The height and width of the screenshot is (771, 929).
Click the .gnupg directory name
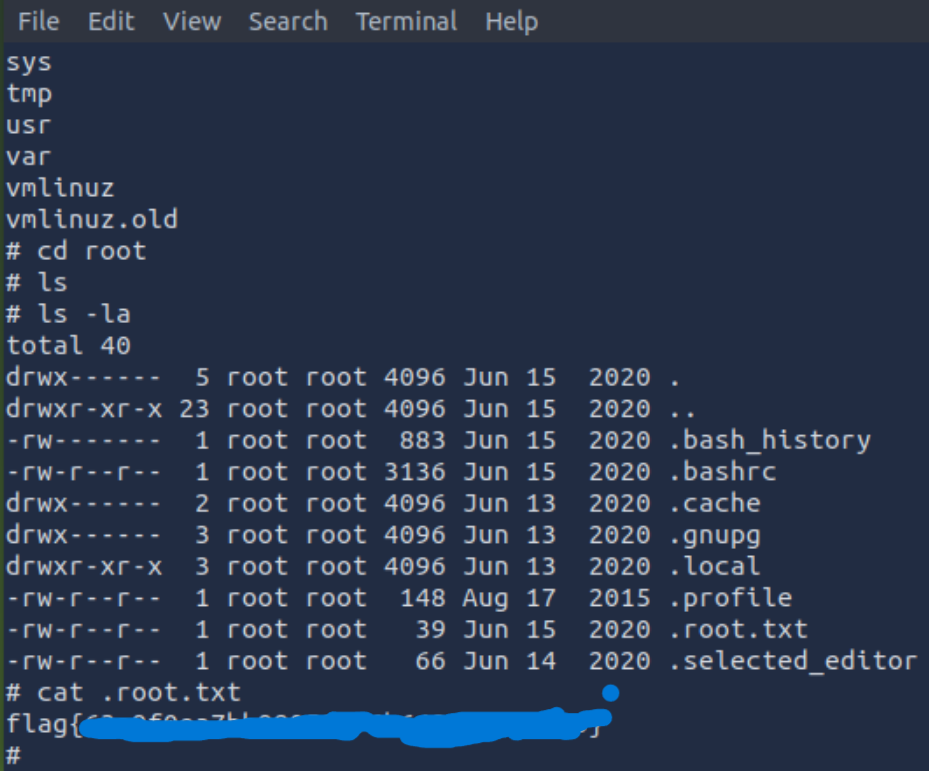715,536
